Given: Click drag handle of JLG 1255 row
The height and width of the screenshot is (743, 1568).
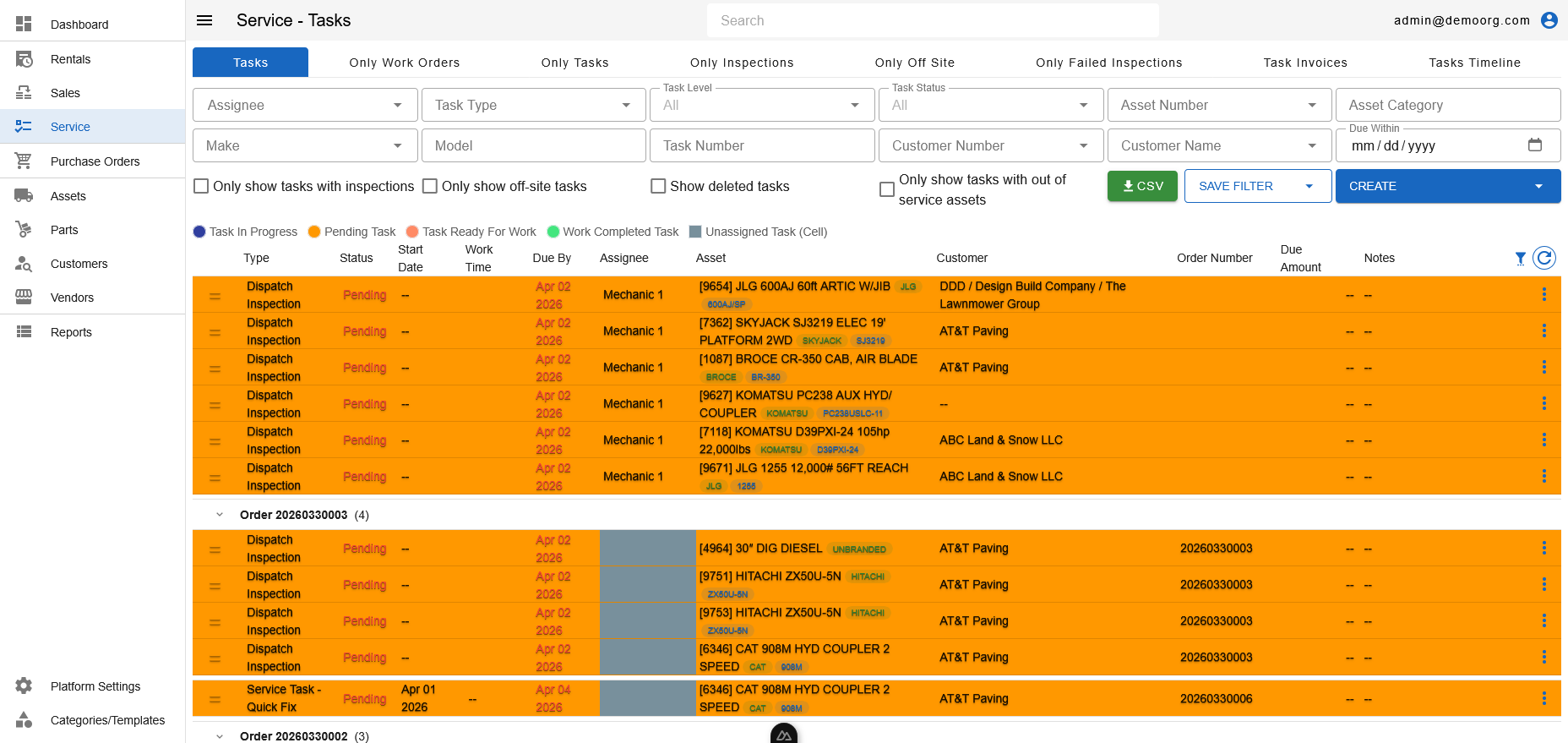Looking at the screenshot, I should coord(215,478).
